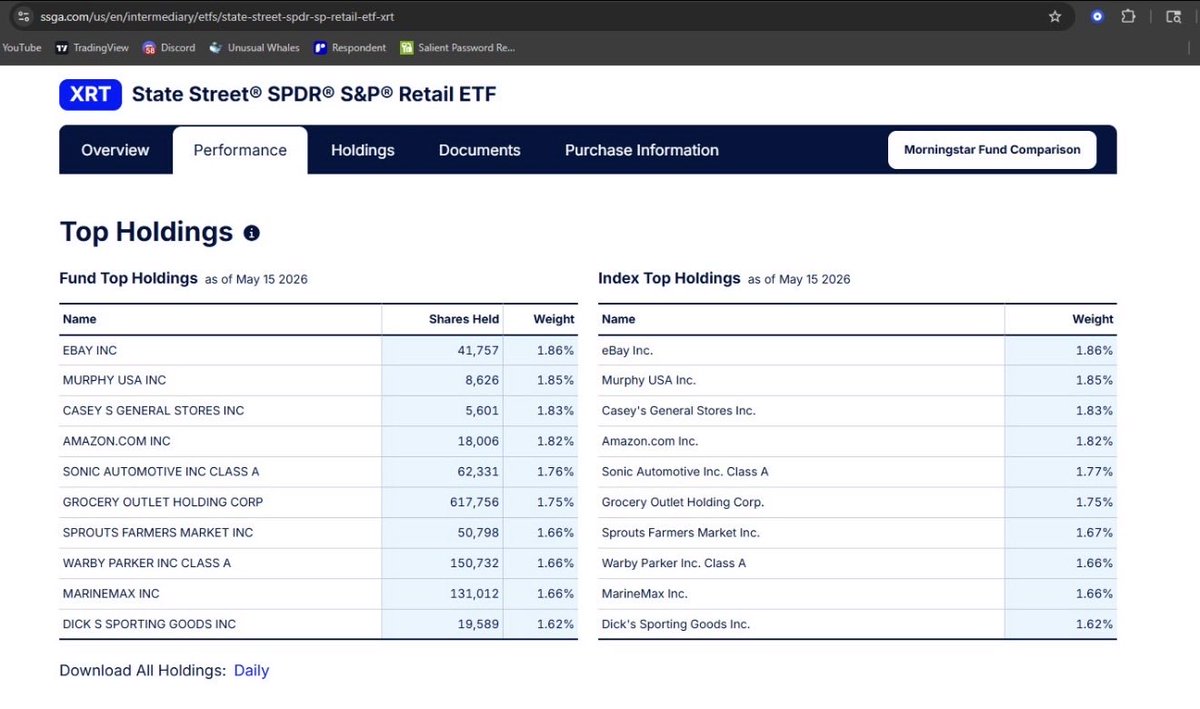Open the Respondent bookmark
The image size is (1200, 709).
[x=350, y=47]
